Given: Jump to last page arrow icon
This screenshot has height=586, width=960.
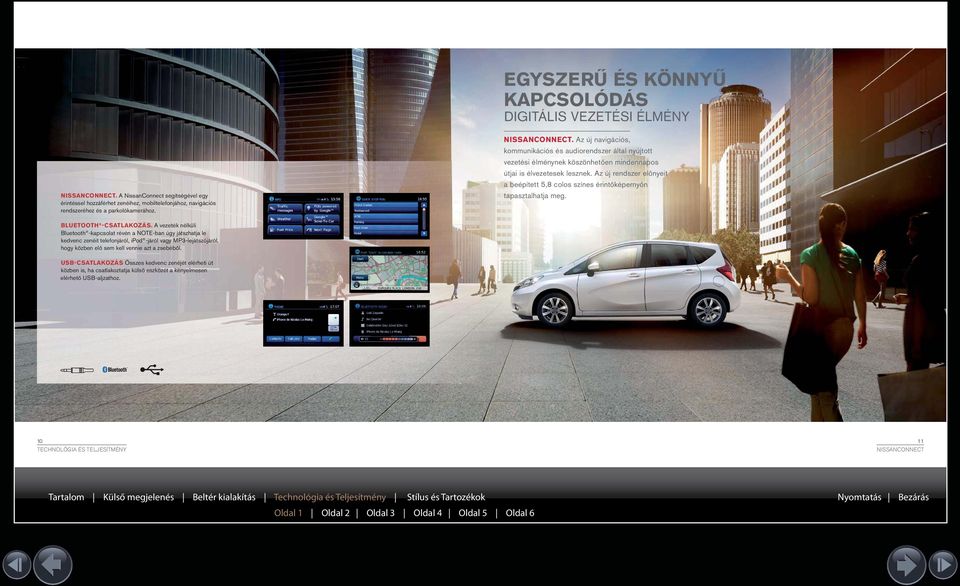Looking at the screenshot, I should (x=943, y=565).
